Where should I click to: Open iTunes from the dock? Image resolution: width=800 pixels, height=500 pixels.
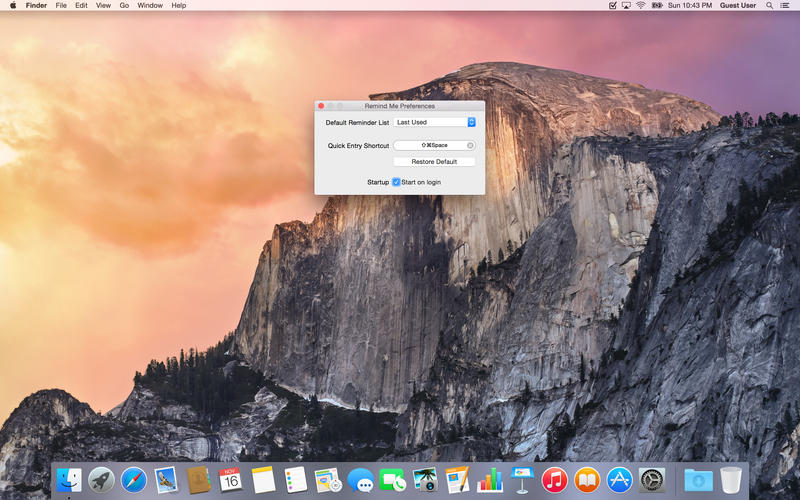tap(555, 480)
